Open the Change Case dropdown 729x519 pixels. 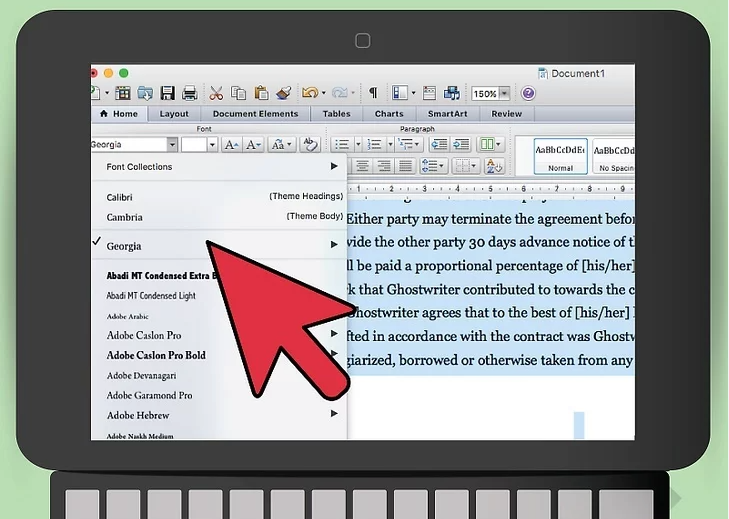(282, 145)
